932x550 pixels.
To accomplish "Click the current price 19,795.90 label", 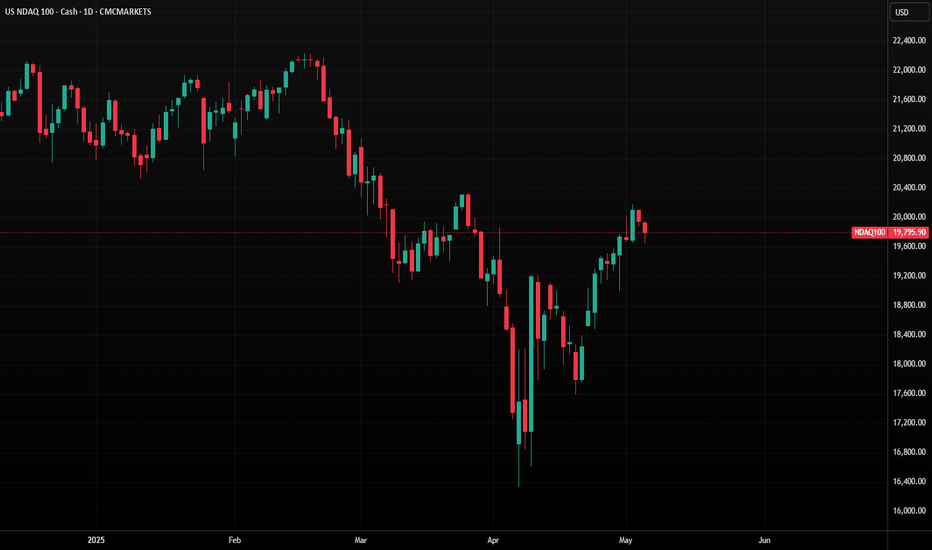I will click(x=909, y=232).
